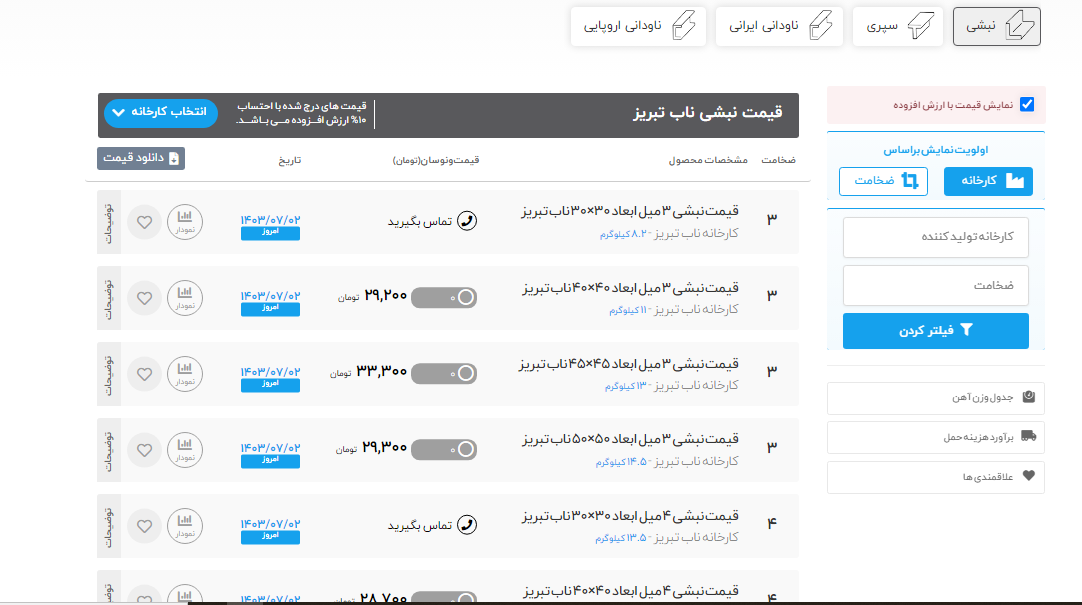Click heart icon on 50×50 3mm angle row
1082x605 pixels.
click(145, 449)
